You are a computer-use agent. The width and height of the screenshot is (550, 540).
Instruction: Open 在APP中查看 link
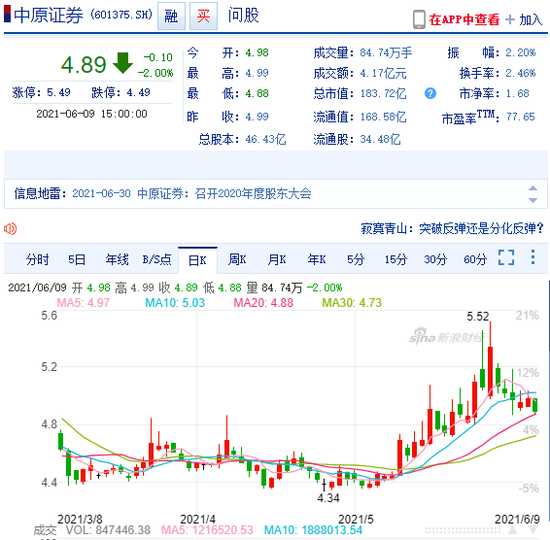[464, 19]
